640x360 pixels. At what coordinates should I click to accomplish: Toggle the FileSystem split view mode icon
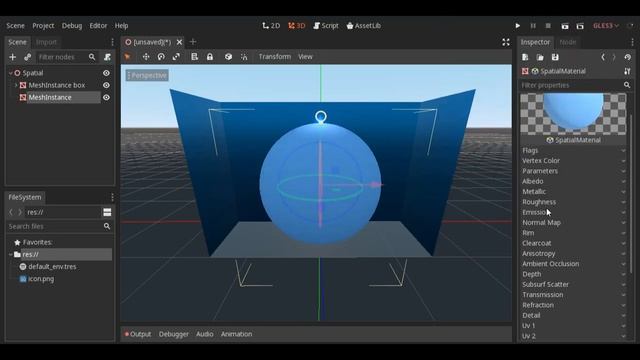107,212
